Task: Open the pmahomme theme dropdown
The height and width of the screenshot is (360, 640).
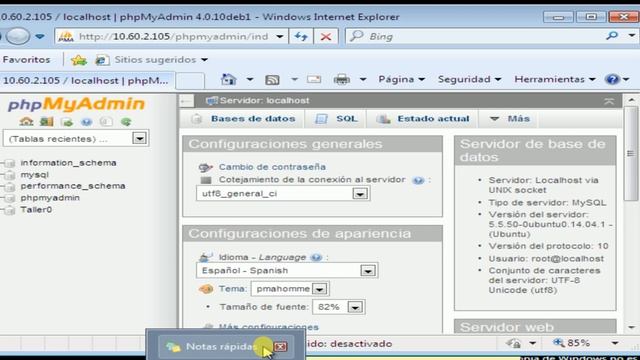Action: (320, 289)
